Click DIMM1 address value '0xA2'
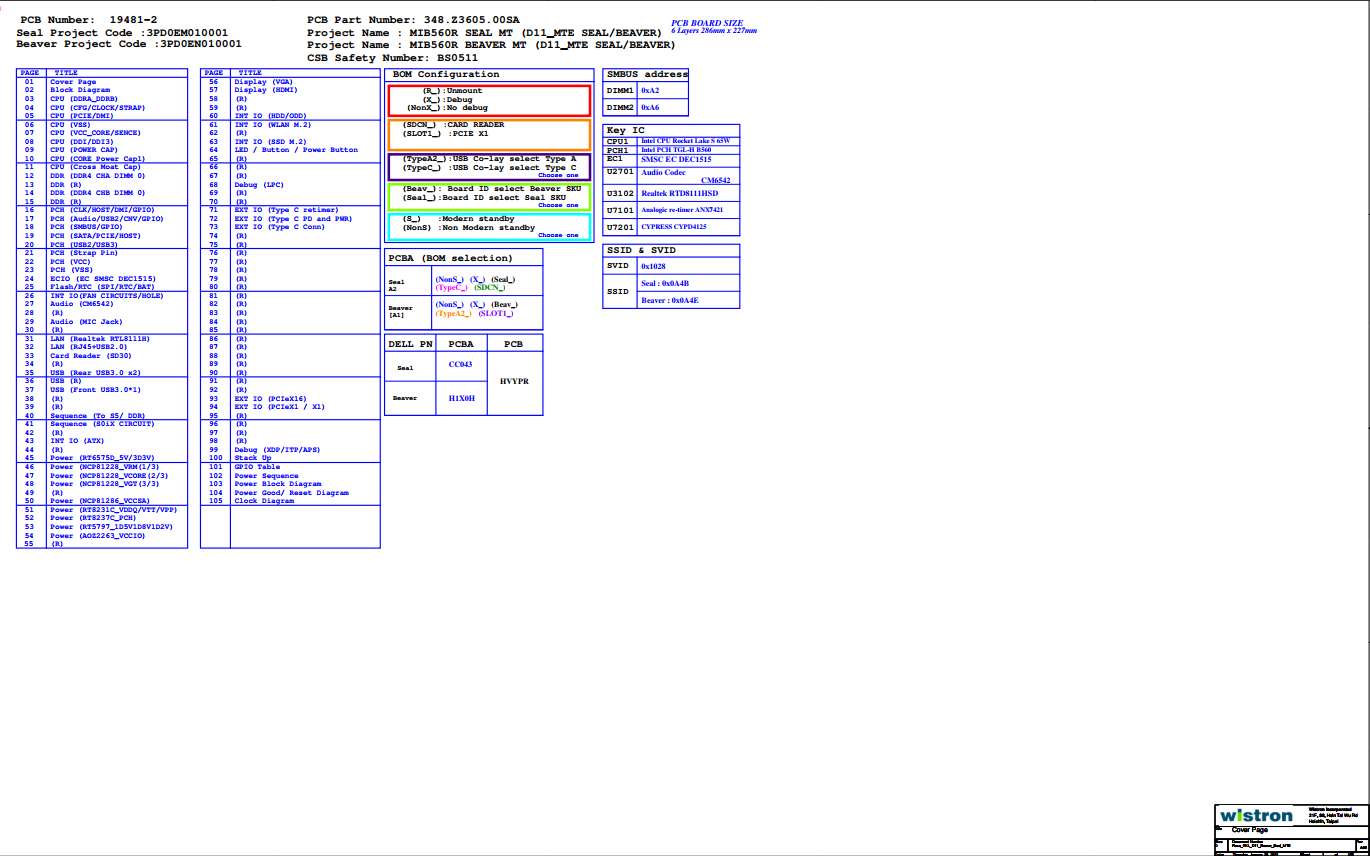 (650, 91)
